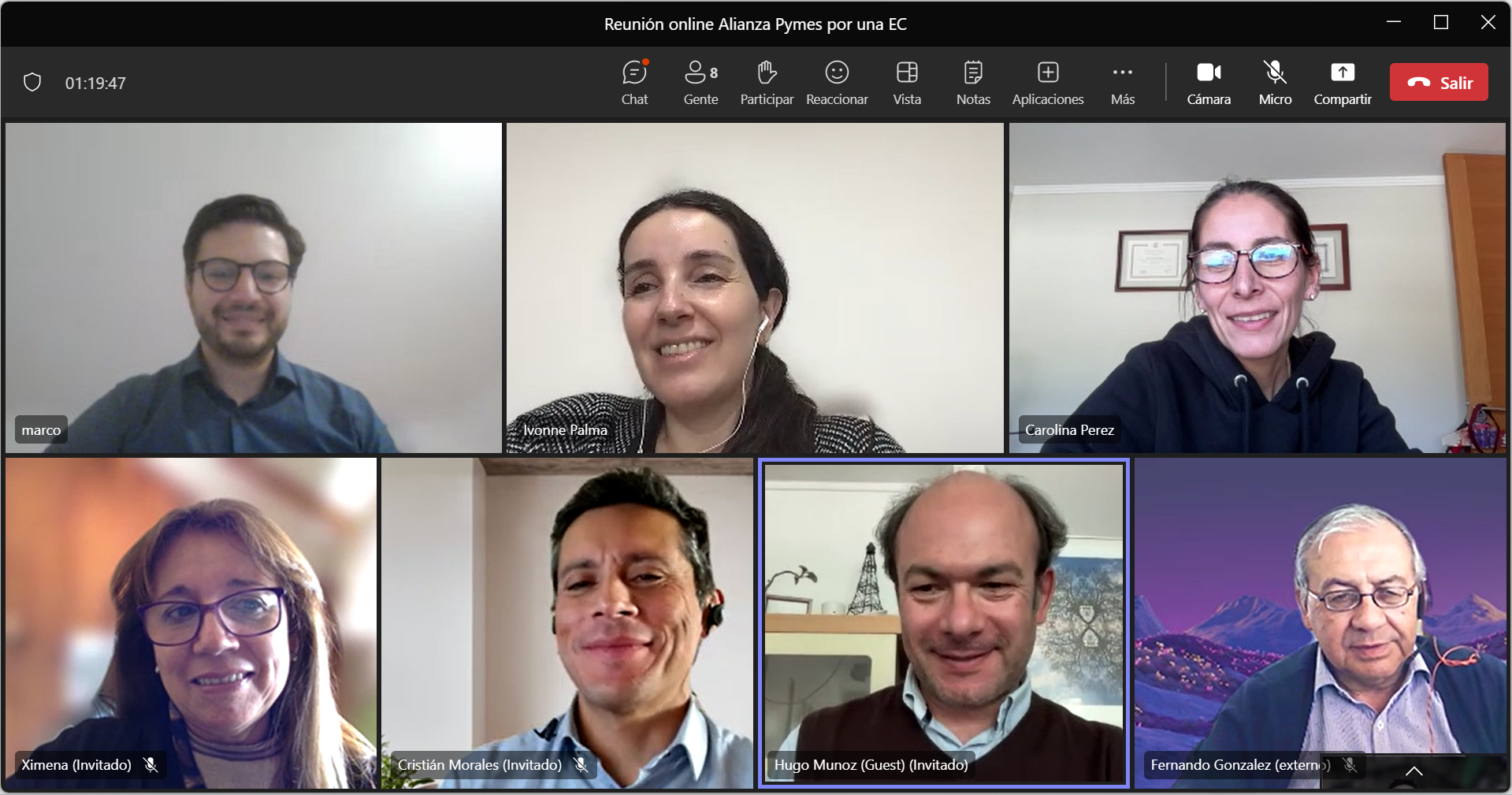This screenshot has height=795, width=1512.
Task: Click Ximena's muted microphone indicator
Action: (151, 764)
